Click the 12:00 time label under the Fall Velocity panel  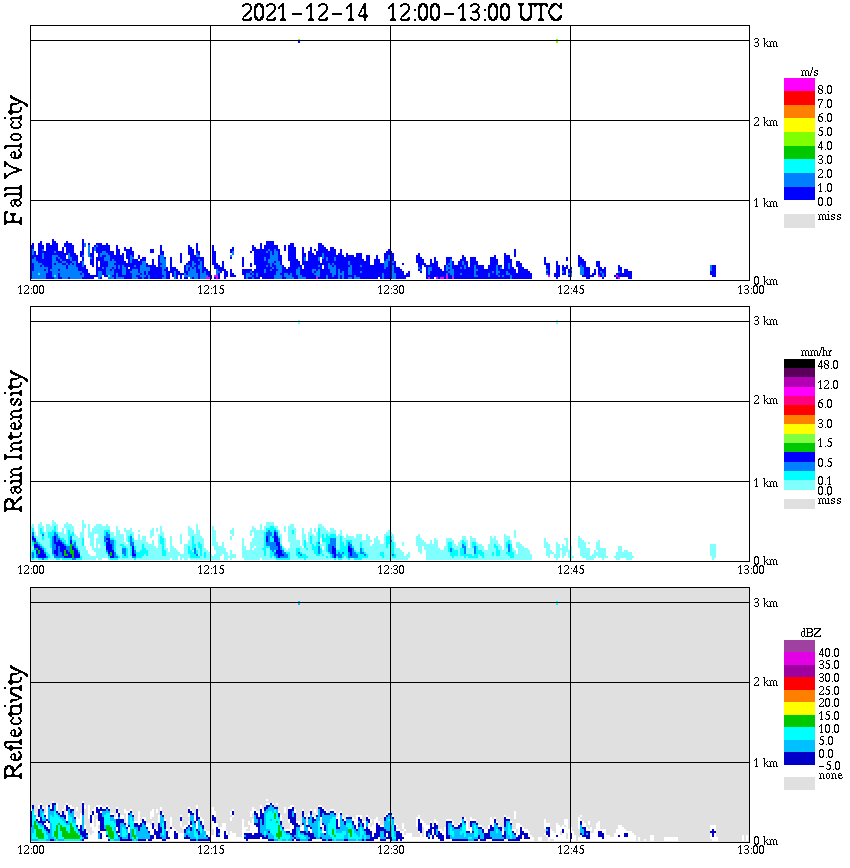31,290
